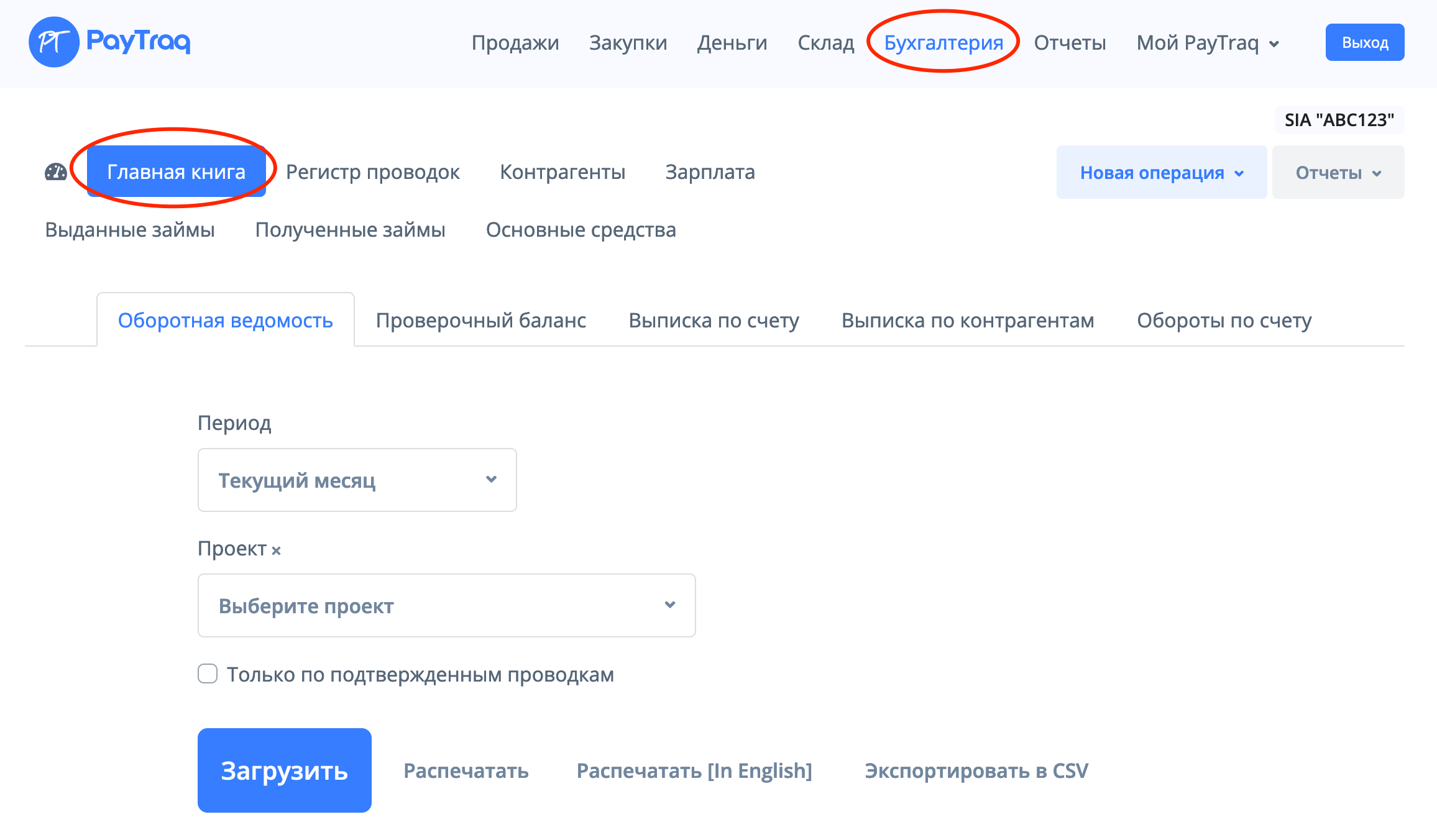Enable only confirmed entries checkbox
Screen dimensions: 1437x840
[x=208, y=673]
